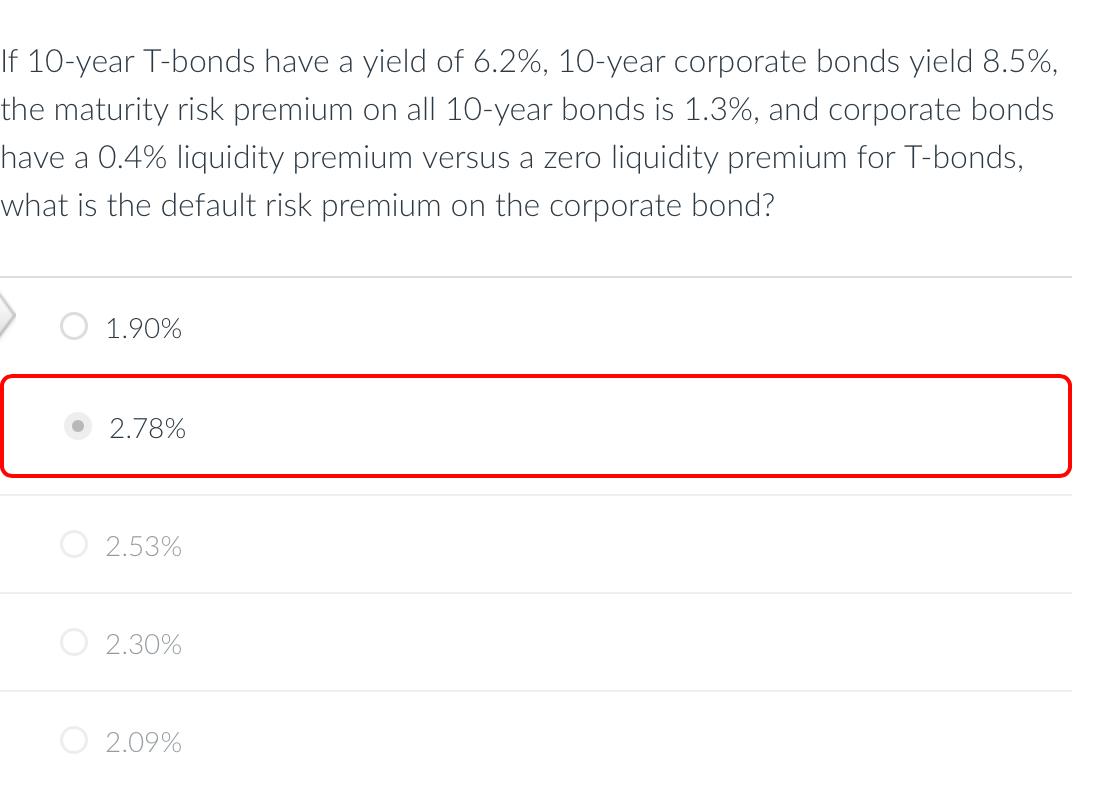Click the 2.78% answer label text
Image resolution: width=1102 pixels, height=800 pixels.
click(x=148, y=428)
